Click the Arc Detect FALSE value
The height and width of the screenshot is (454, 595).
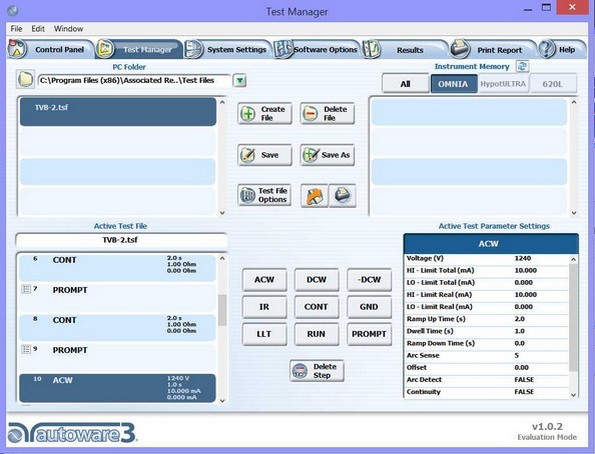(x=524, y=380)
